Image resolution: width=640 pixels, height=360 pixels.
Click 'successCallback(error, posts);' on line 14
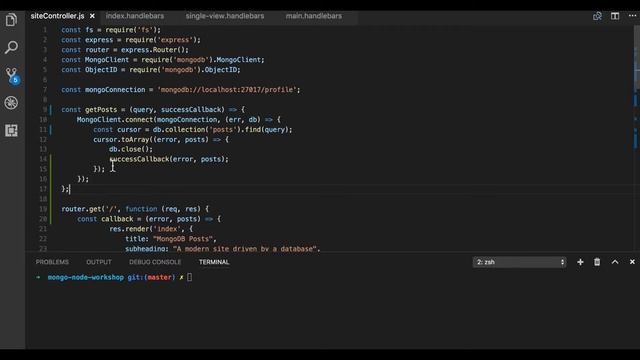click(x=169, y=159)
